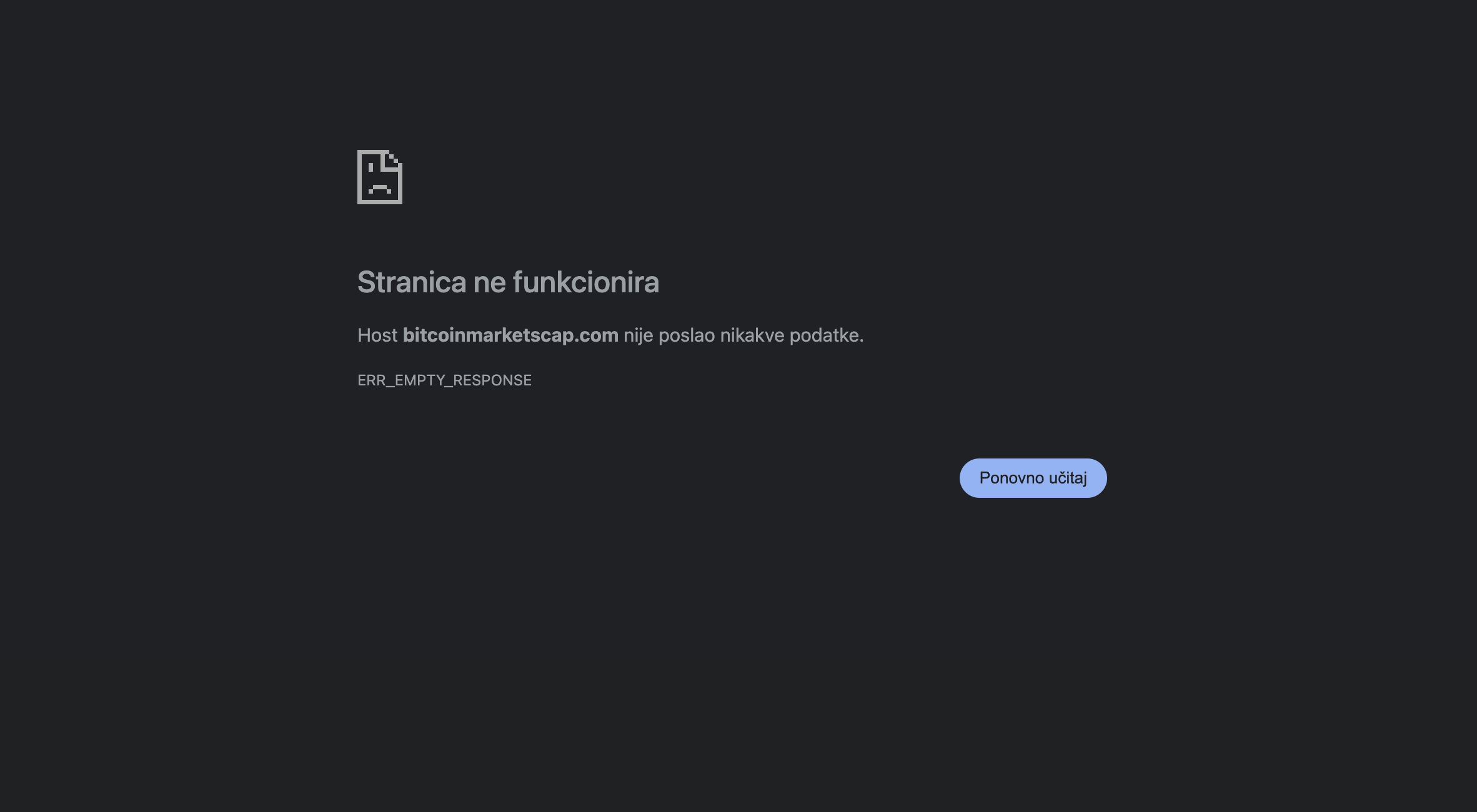Click the text nije poslao nikakve podatke
The height and width of the screenshot is (812, 1477).
743,335
